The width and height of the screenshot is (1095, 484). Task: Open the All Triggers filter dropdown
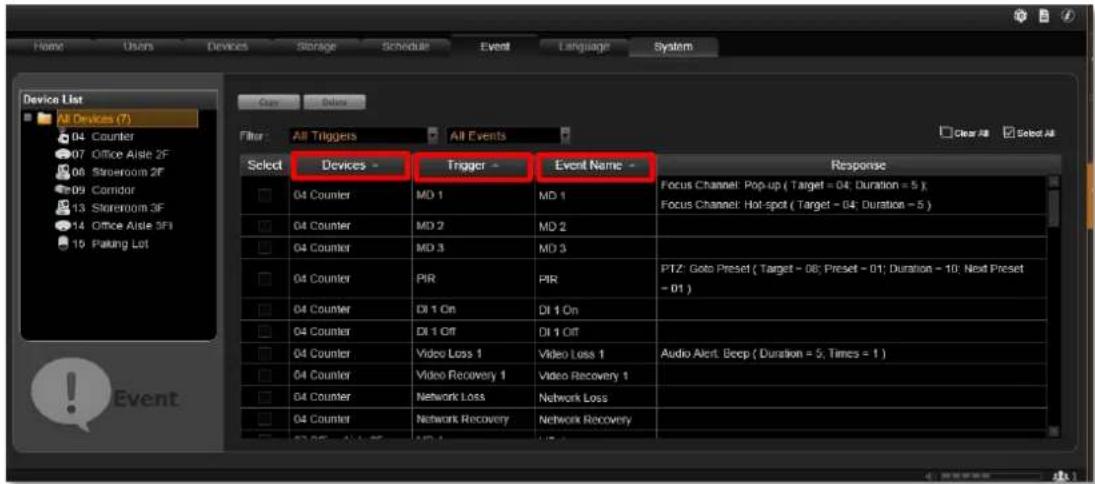pyautogui.click(x=363, y=135)
